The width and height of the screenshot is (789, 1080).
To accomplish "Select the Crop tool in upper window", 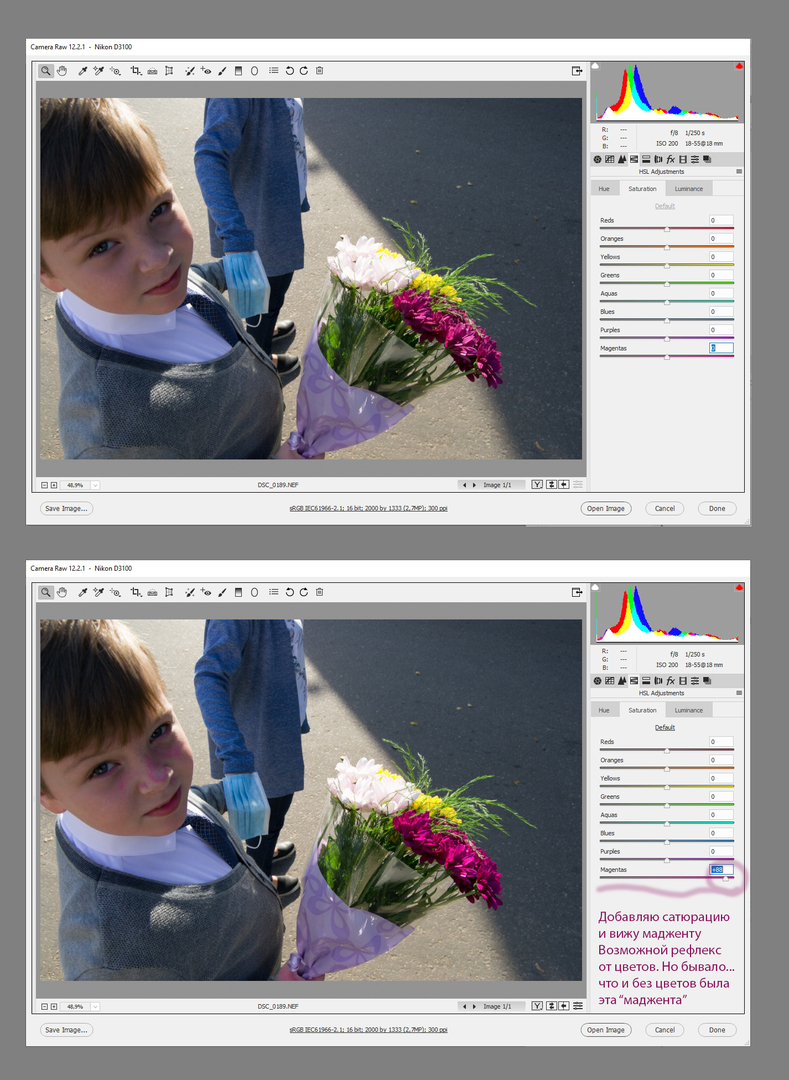I will click(135, 71).
